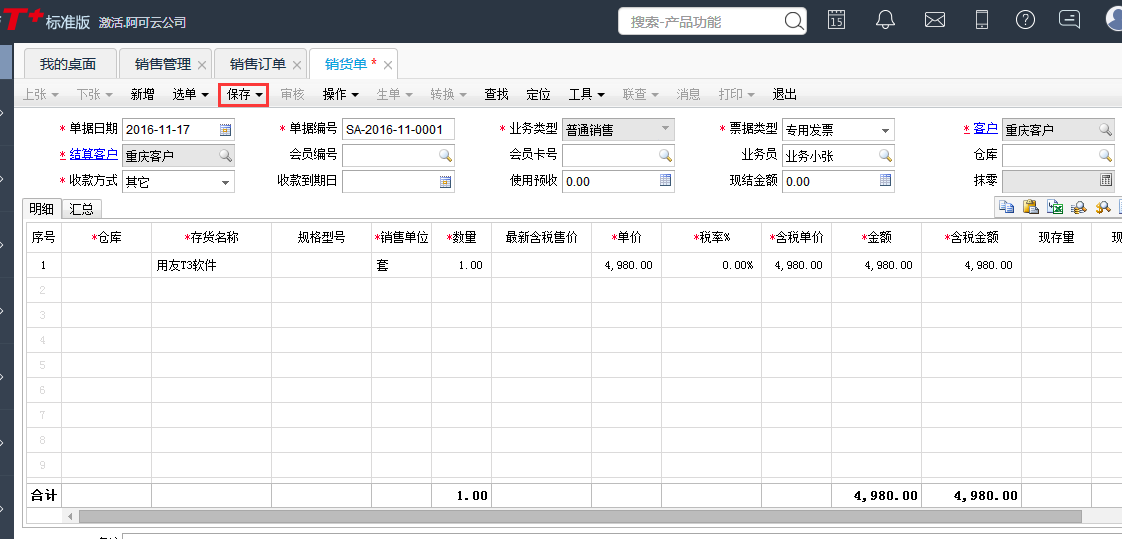Click the copy rows icon above grid
The image size is (1122, 539).
point(1007,207)
